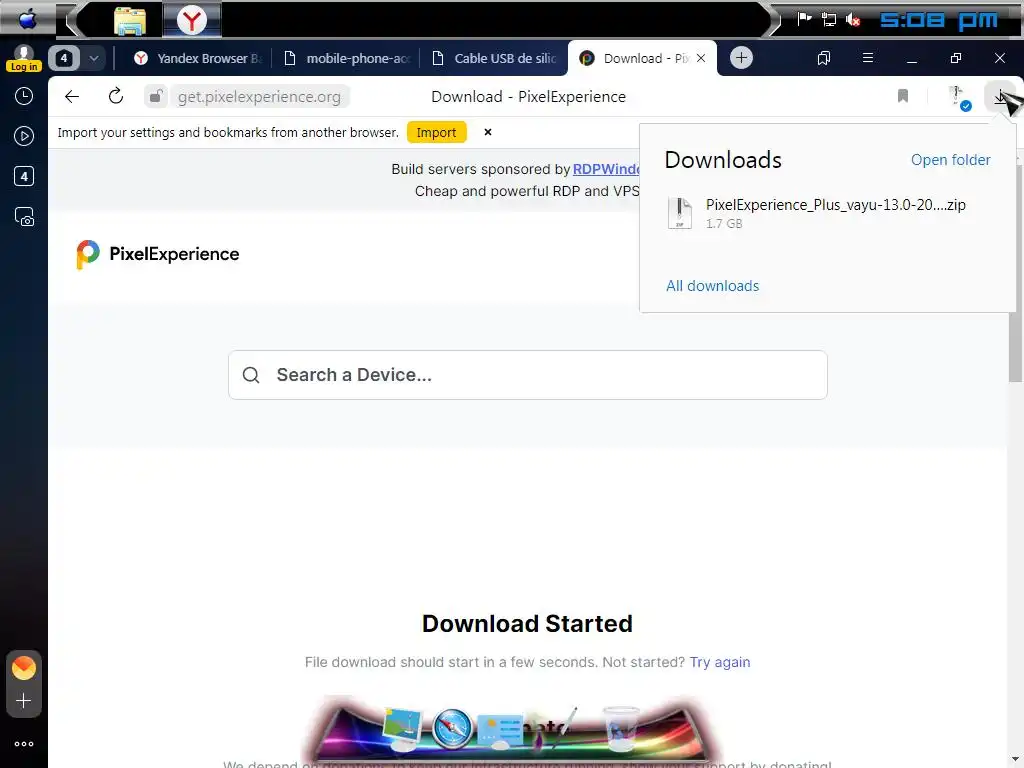1024x768 pixels.
Task: Open the history clock icon in sidebar
Action: pos(24,97)
